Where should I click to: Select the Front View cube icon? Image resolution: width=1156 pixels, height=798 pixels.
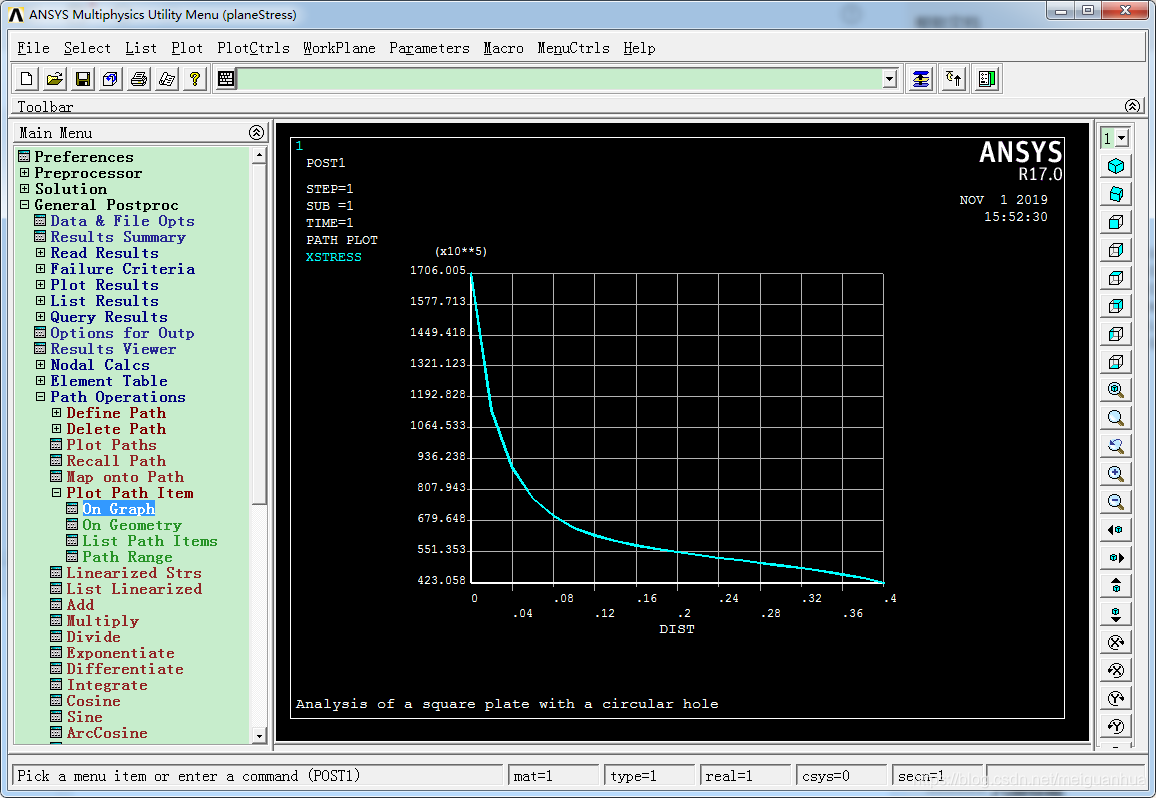coord(1116,222)
